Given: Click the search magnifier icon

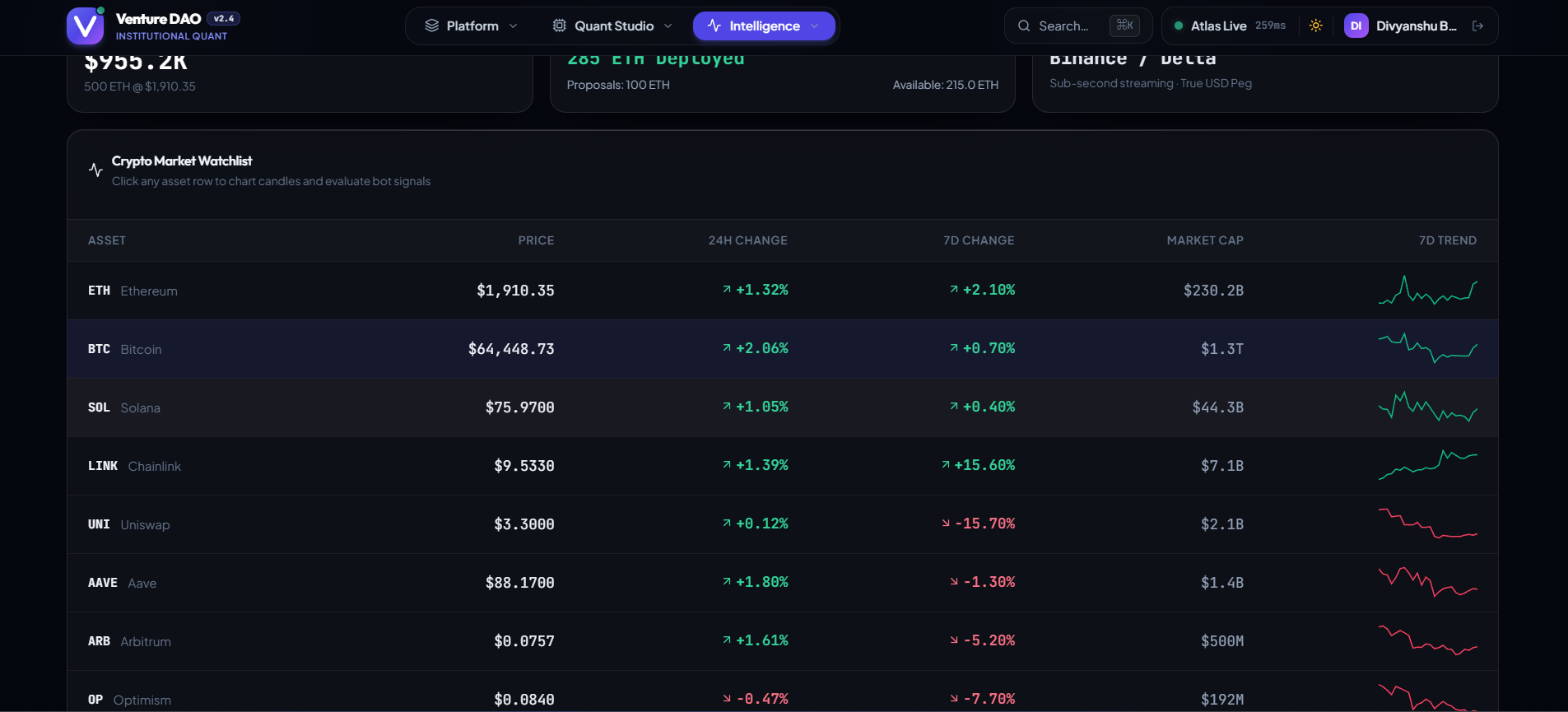Looking at the screenshot, I should coord(1024,26).
